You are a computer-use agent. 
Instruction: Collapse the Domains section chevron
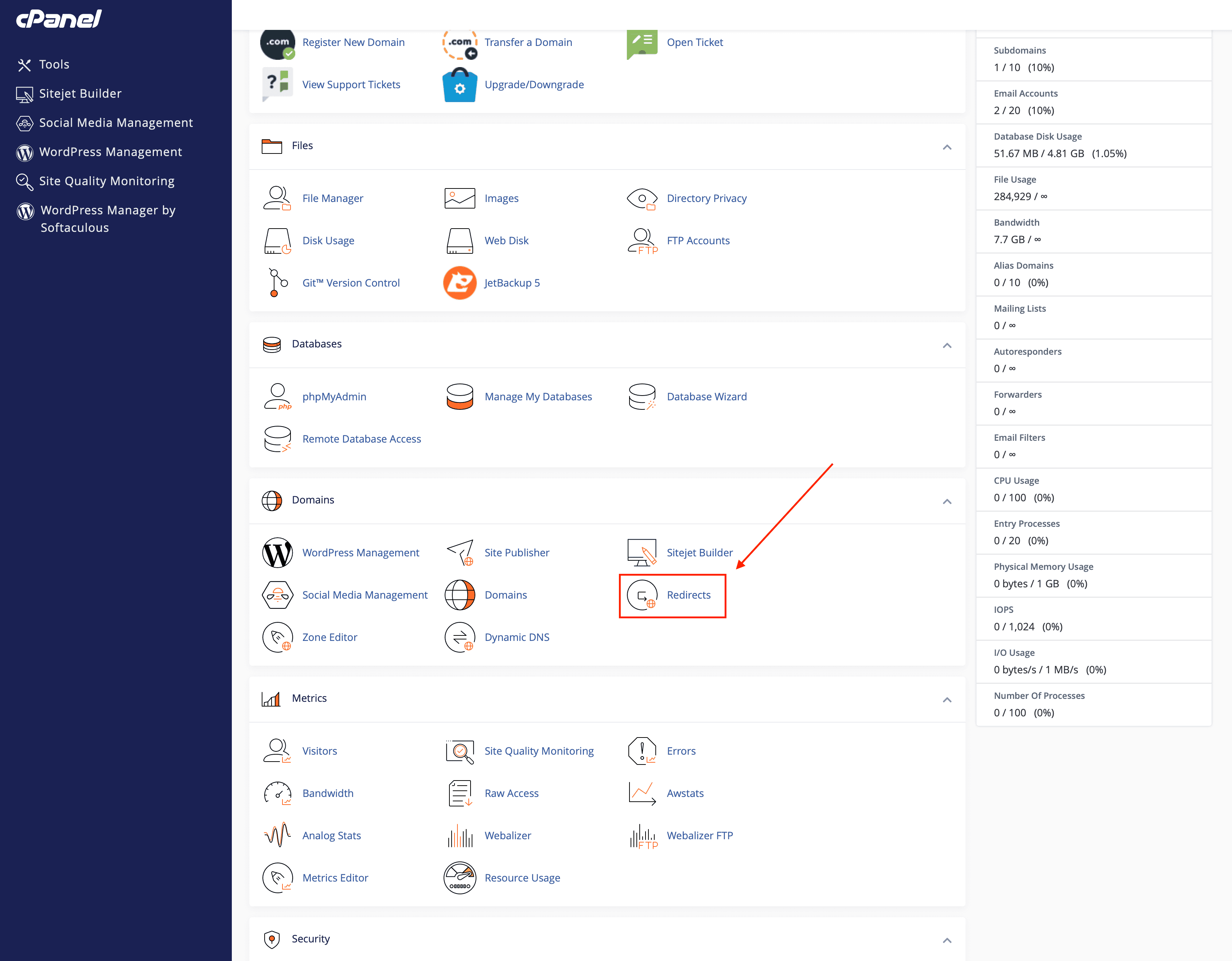coord(947,501)
